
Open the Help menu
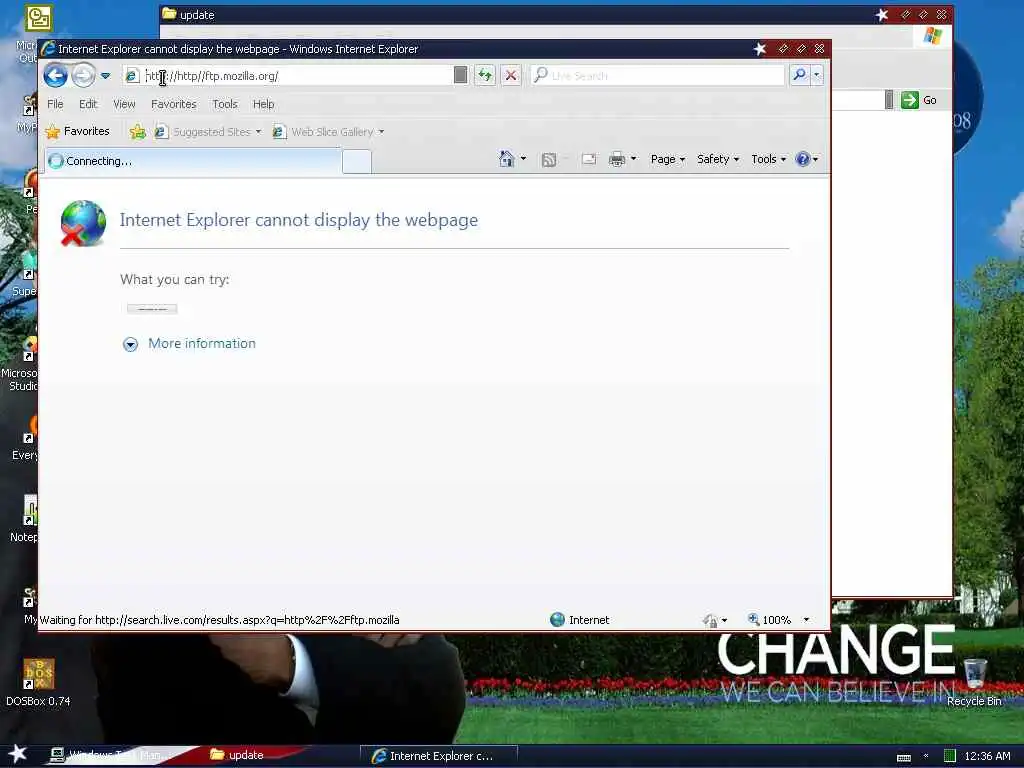[x=264, y=104]
